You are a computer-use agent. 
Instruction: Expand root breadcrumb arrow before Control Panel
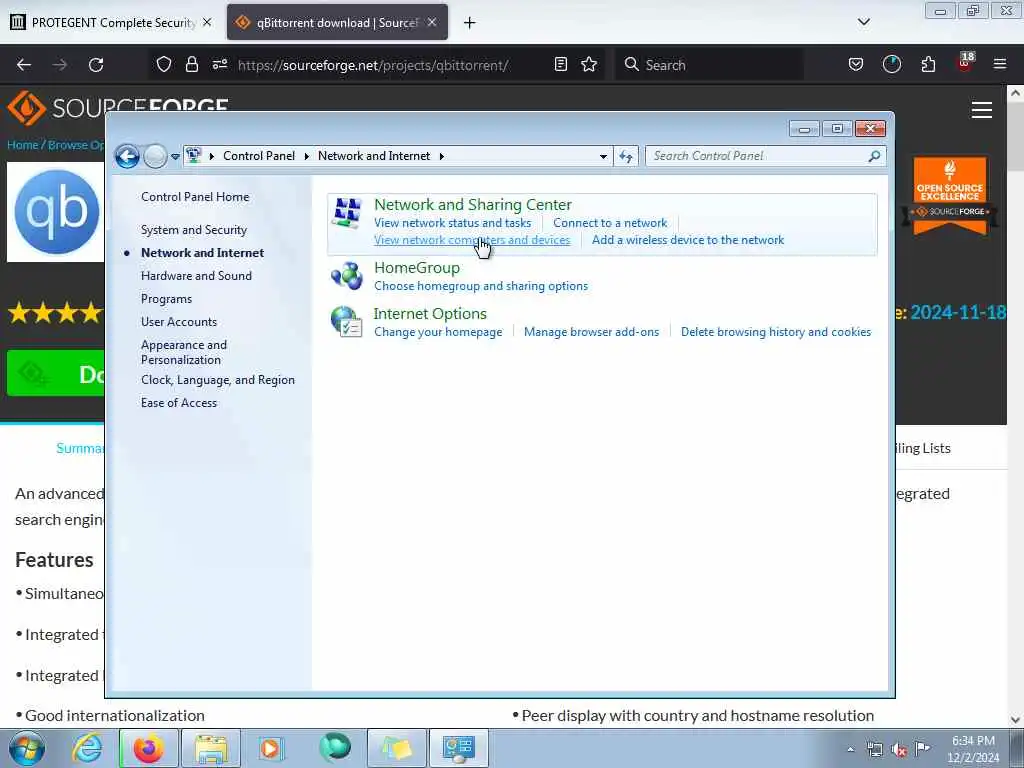click(212, 156)
